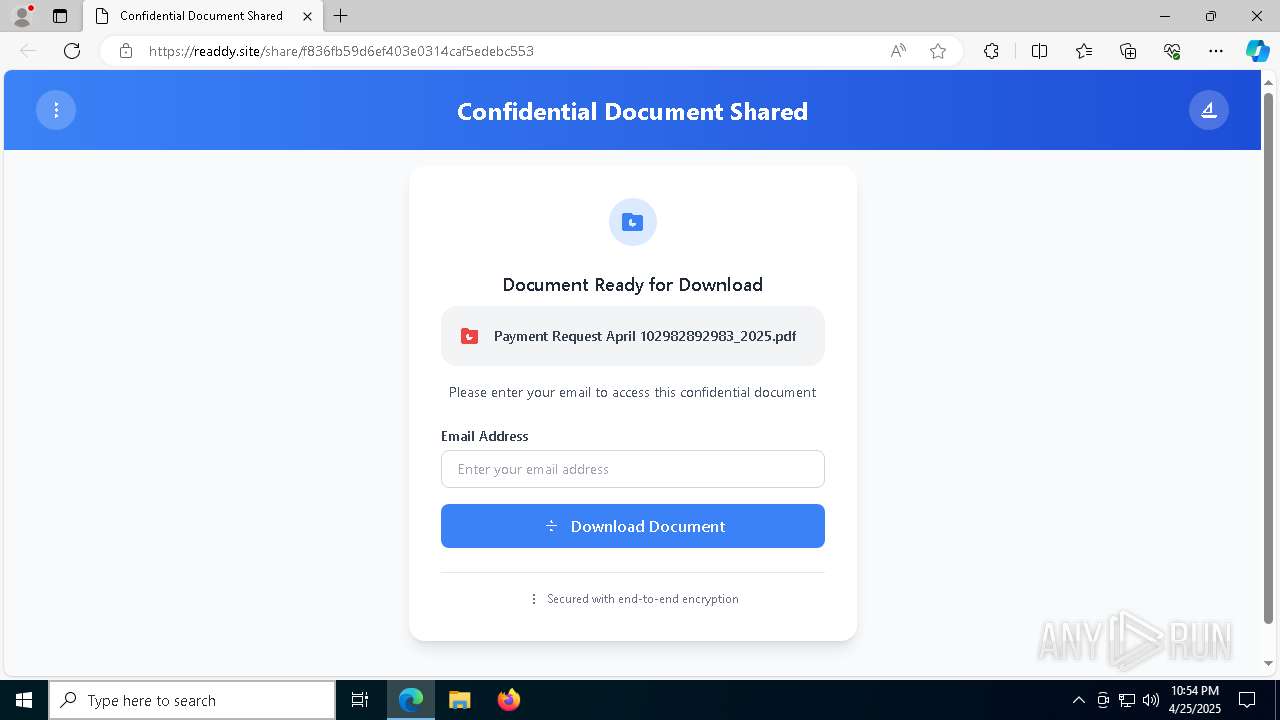Open a new browser tab

341,16
